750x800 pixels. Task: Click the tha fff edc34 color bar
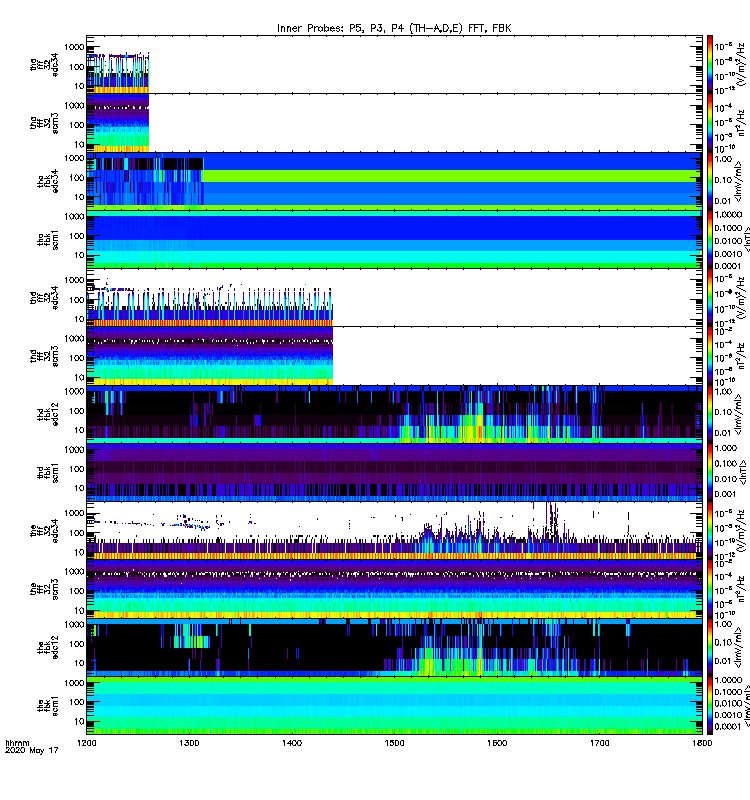click(709, 64)
